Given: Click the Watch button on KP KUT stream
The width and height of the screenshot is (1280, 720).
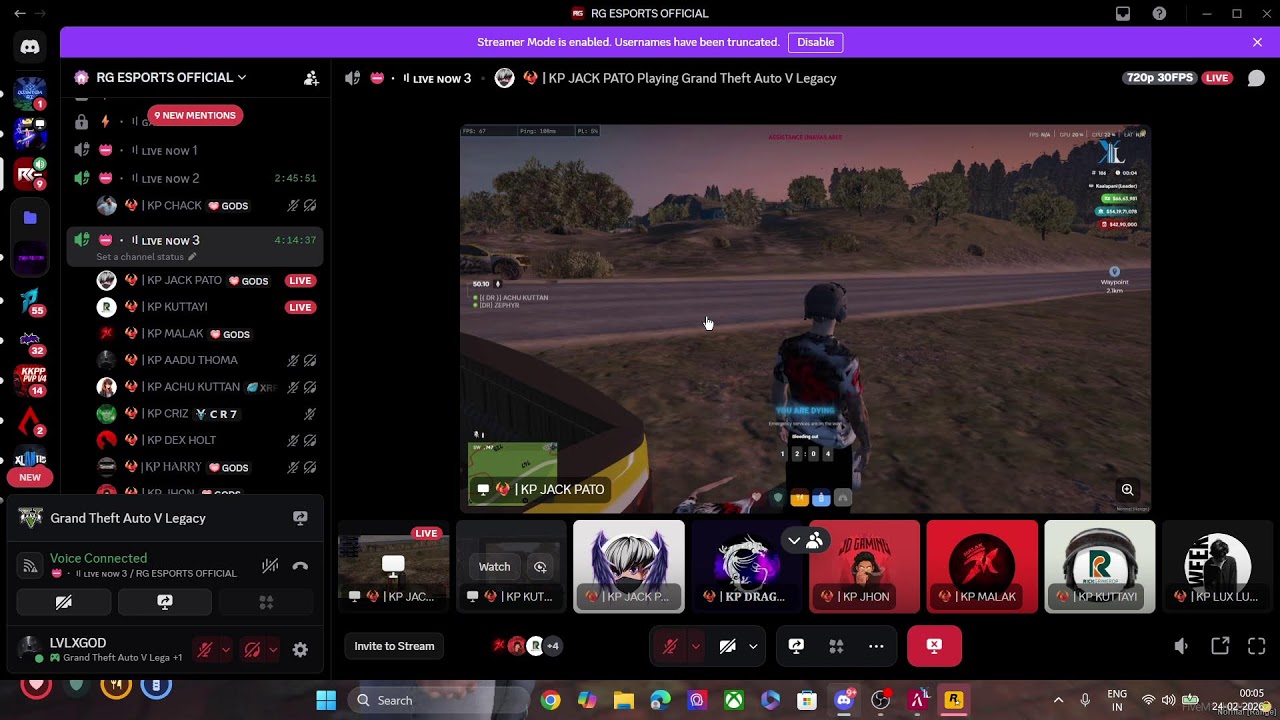Looking at the screenshot, I should click(x=494, y=567).
